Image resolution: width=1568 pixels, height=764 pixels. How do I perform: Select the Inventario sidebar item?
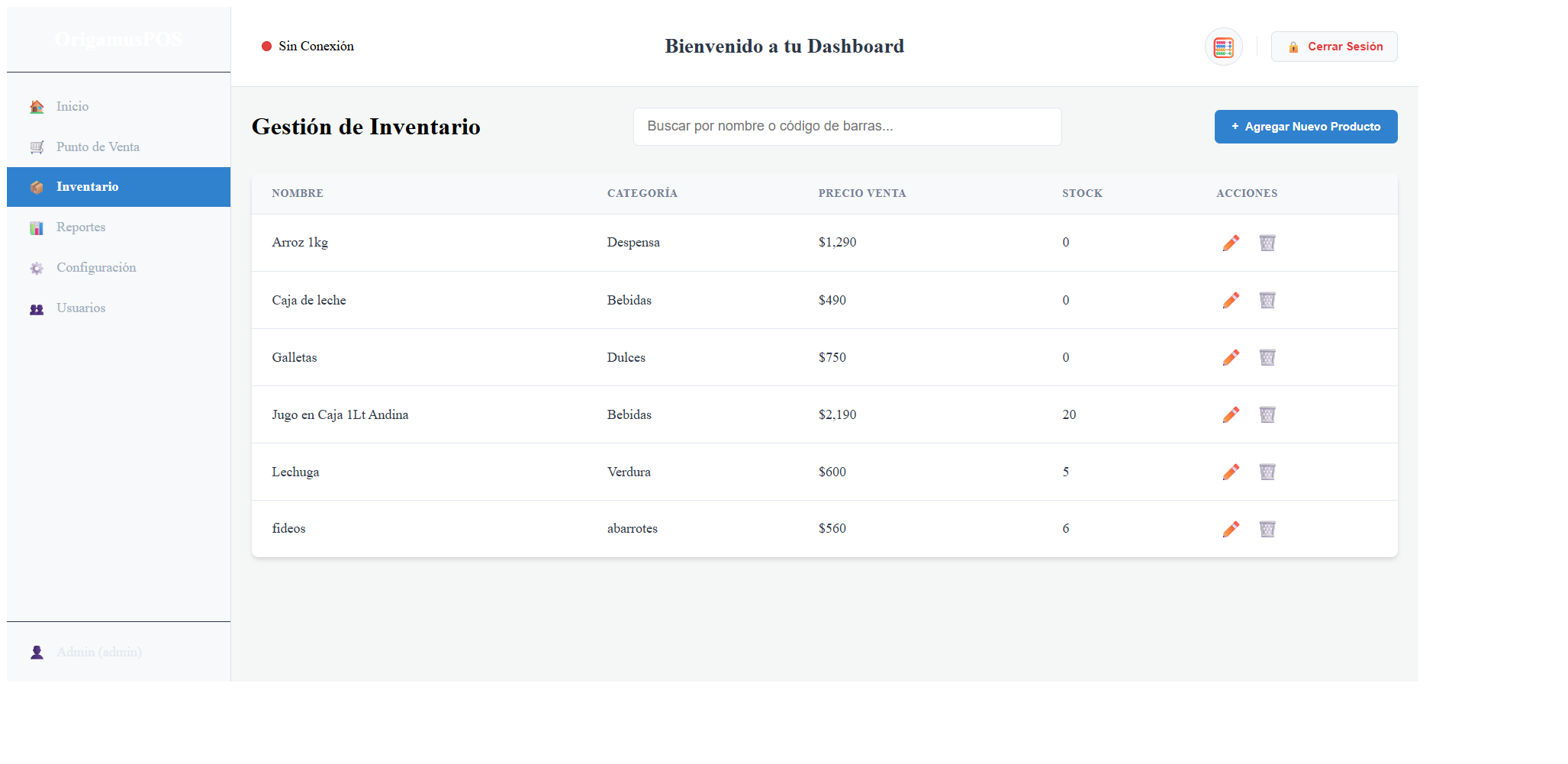[87, 187]
